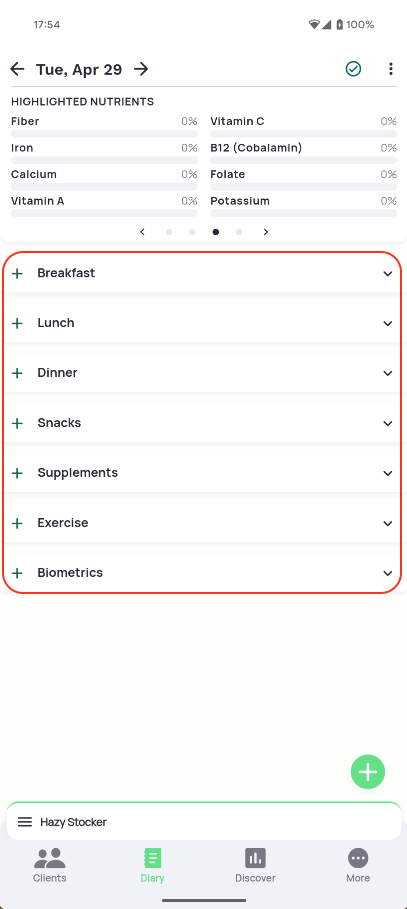This screenshot has height=909, width=407.
Task: Expand the Exercise section chevron
Action: pos(388,523)
